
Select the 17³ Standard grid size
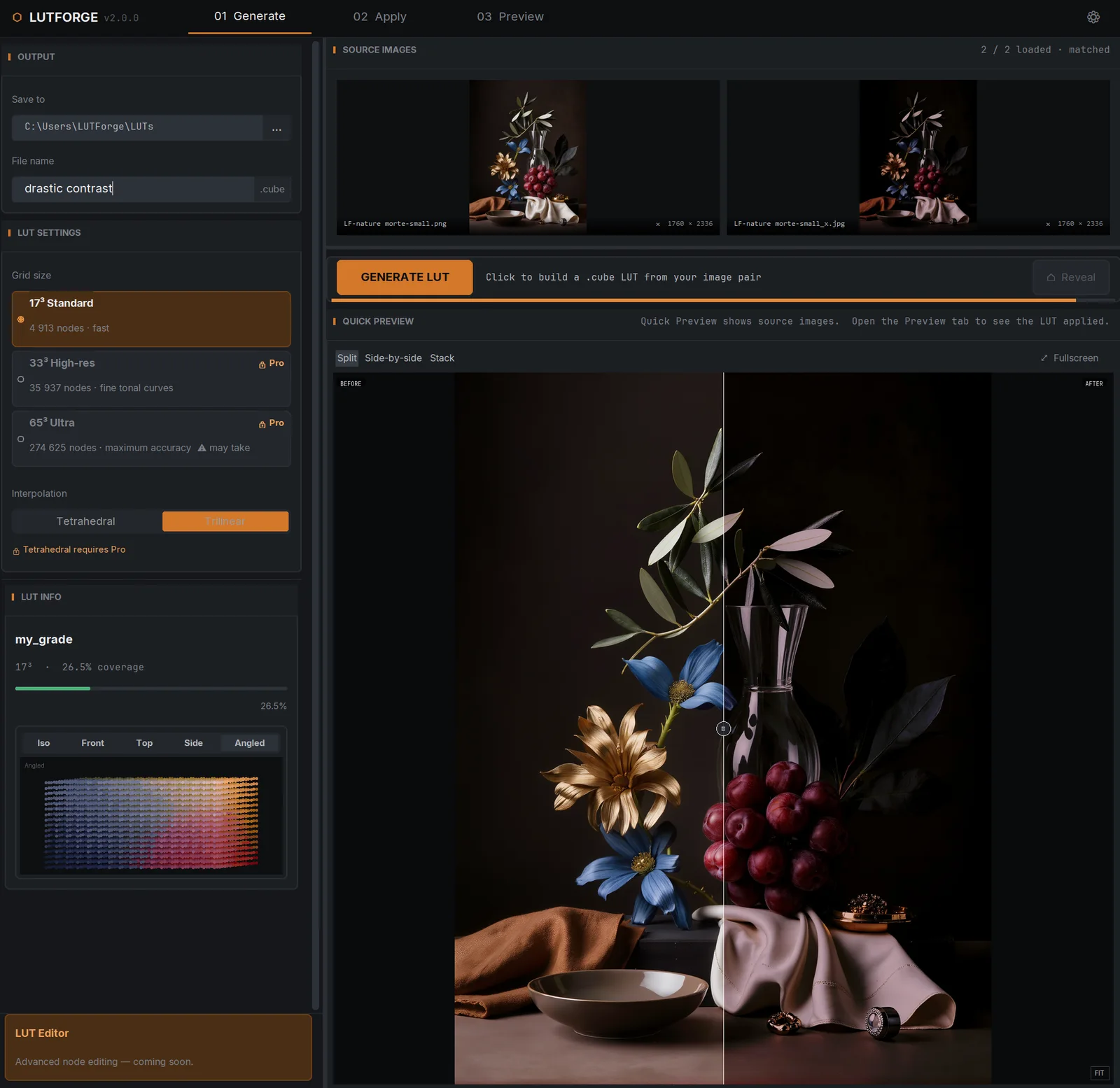[x=151, y=319]
